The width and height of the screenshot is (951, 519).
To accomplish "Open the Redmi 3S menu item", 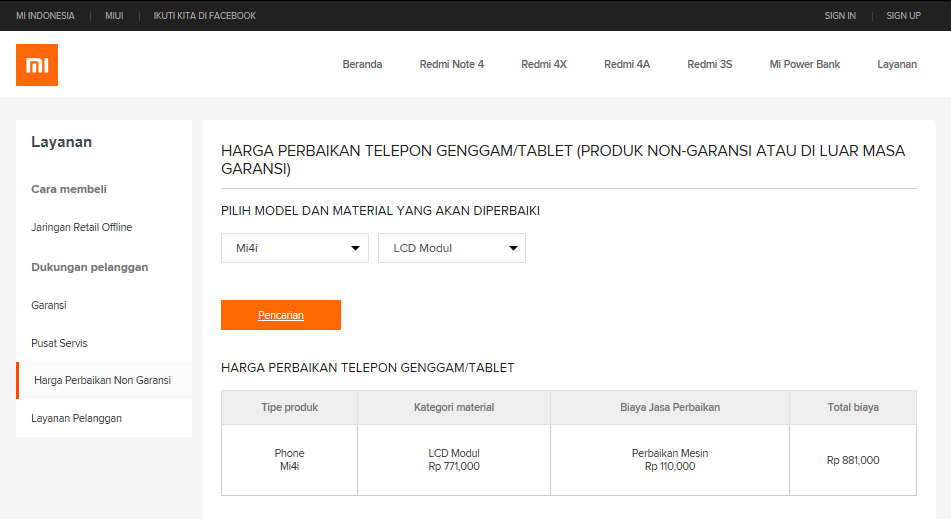I will (x=710, y=64).
